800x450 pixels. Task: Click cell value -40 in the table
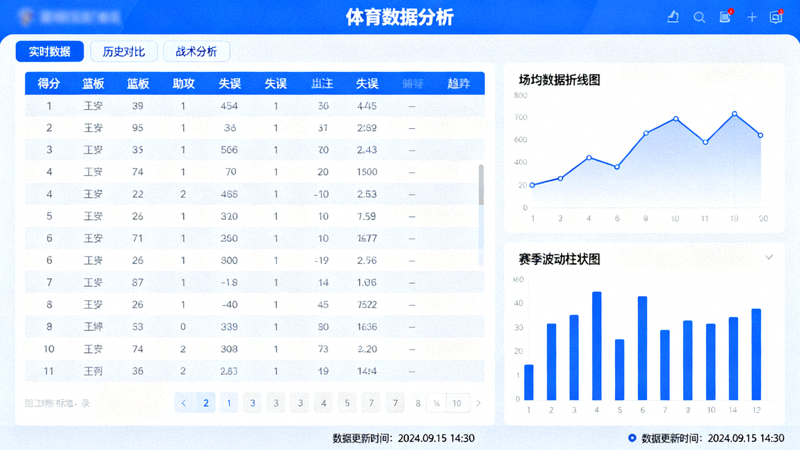tap(230, 305)
